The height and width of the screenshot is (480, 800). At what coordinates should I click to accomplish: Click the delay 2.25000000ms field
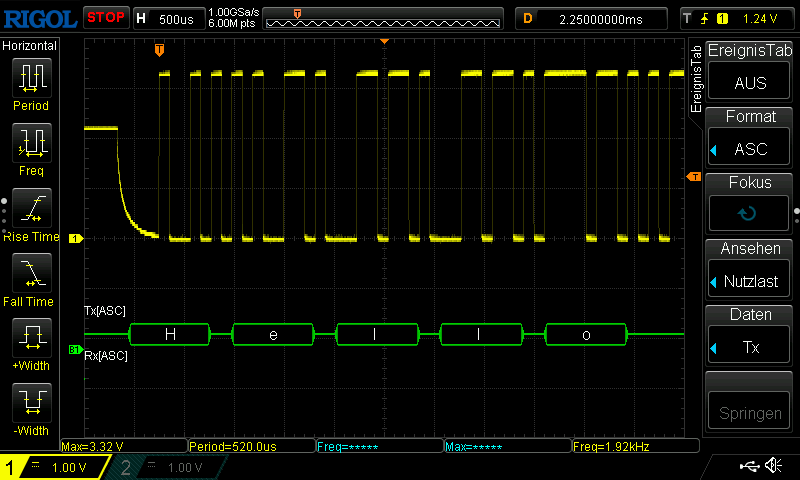click(601, 19)
